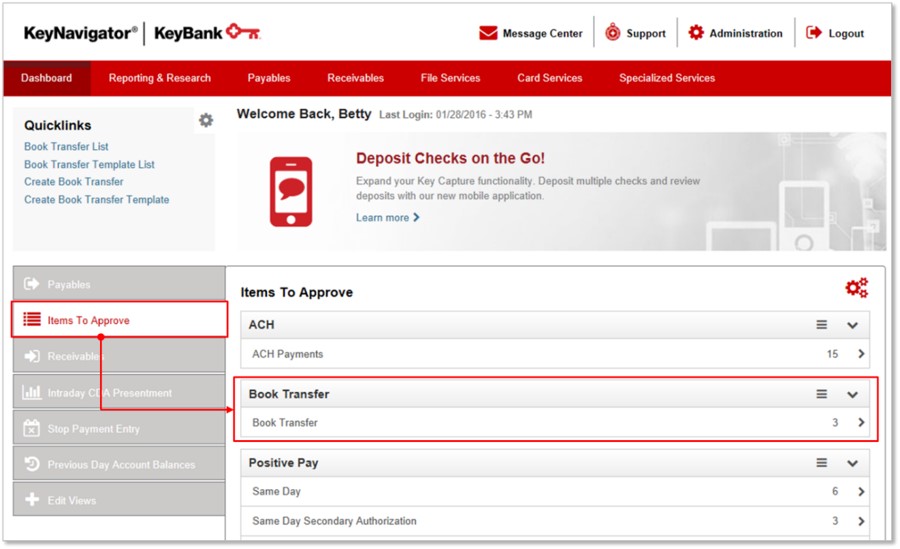Open ACH section hamburger menu

[821, 324]
